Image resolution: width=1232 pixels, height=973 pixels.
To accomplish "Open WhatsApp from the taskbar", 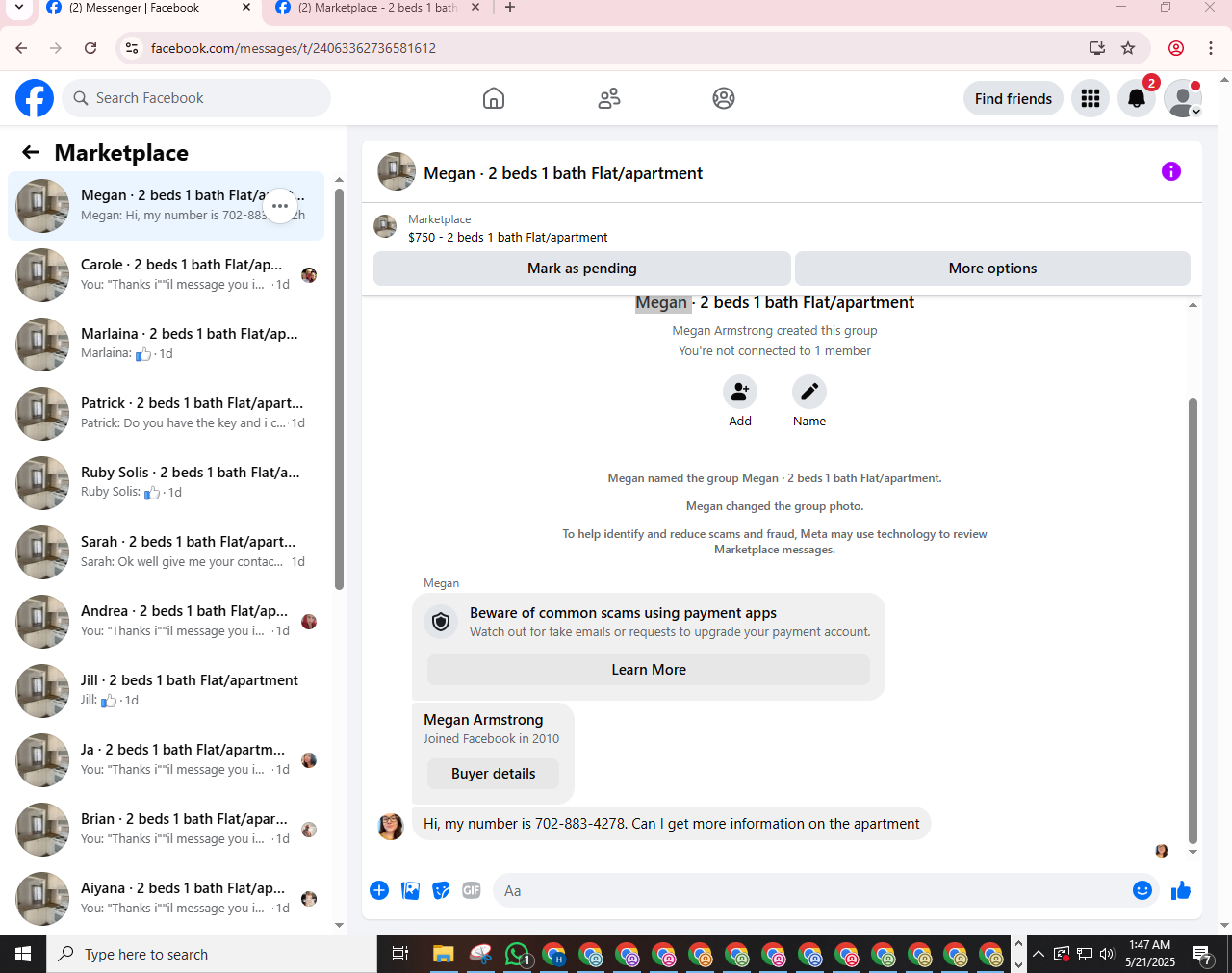I will pyautogui.click(x=517, y=954).
